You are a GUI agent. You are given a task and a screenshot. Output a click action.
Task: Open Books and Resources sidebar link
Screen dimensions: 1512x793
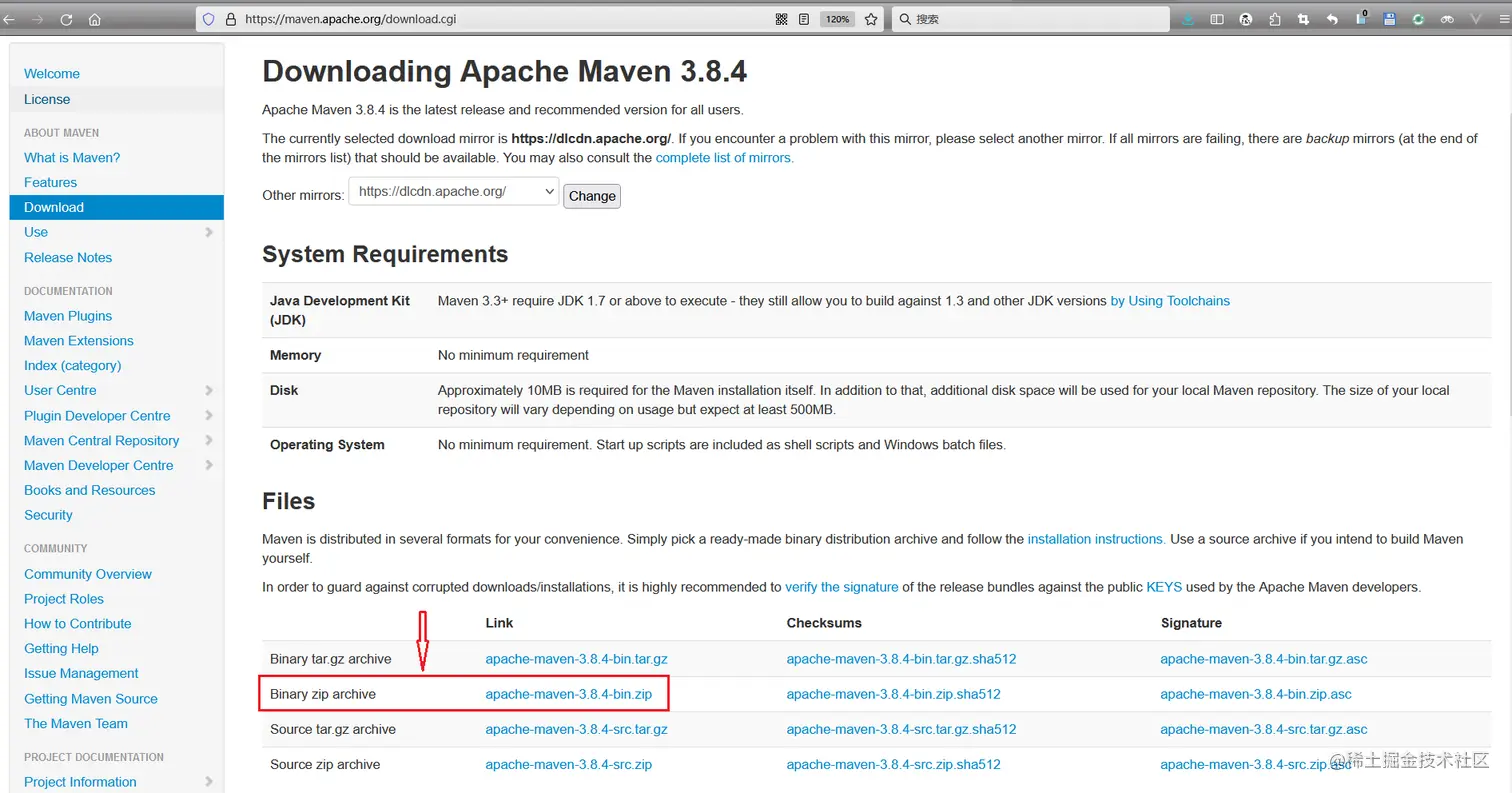pyautogui.click(x=90, y=490)
